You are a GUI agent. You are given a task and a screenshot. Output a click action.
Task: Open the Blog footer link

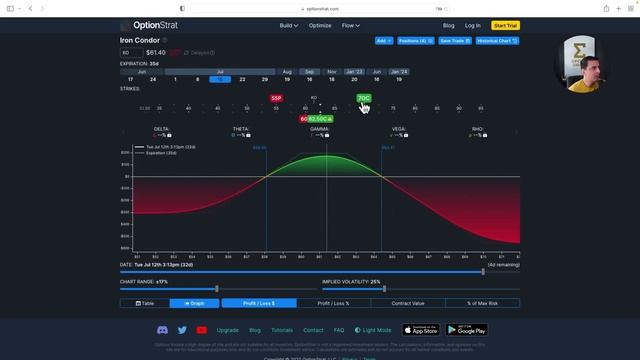tap(255, 330)
